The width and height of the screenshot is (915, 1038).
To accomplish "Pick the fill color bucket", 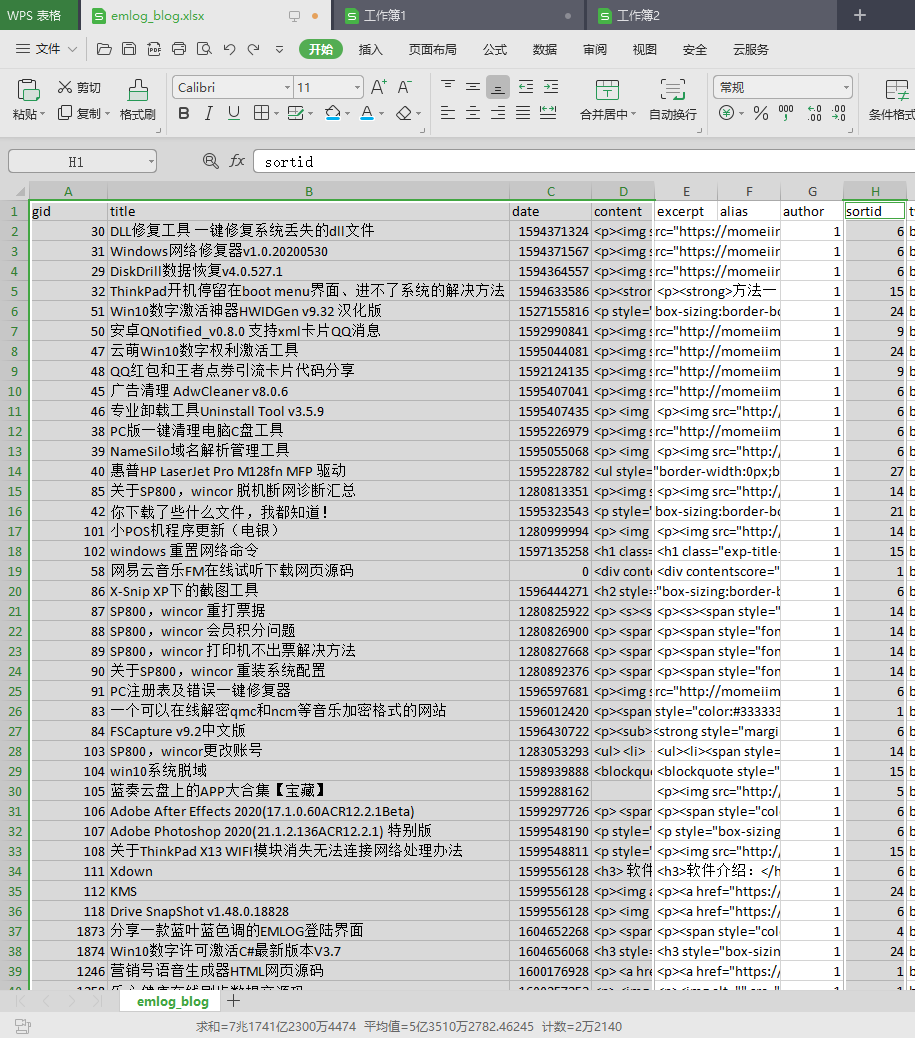I will [x=333, y=113].
